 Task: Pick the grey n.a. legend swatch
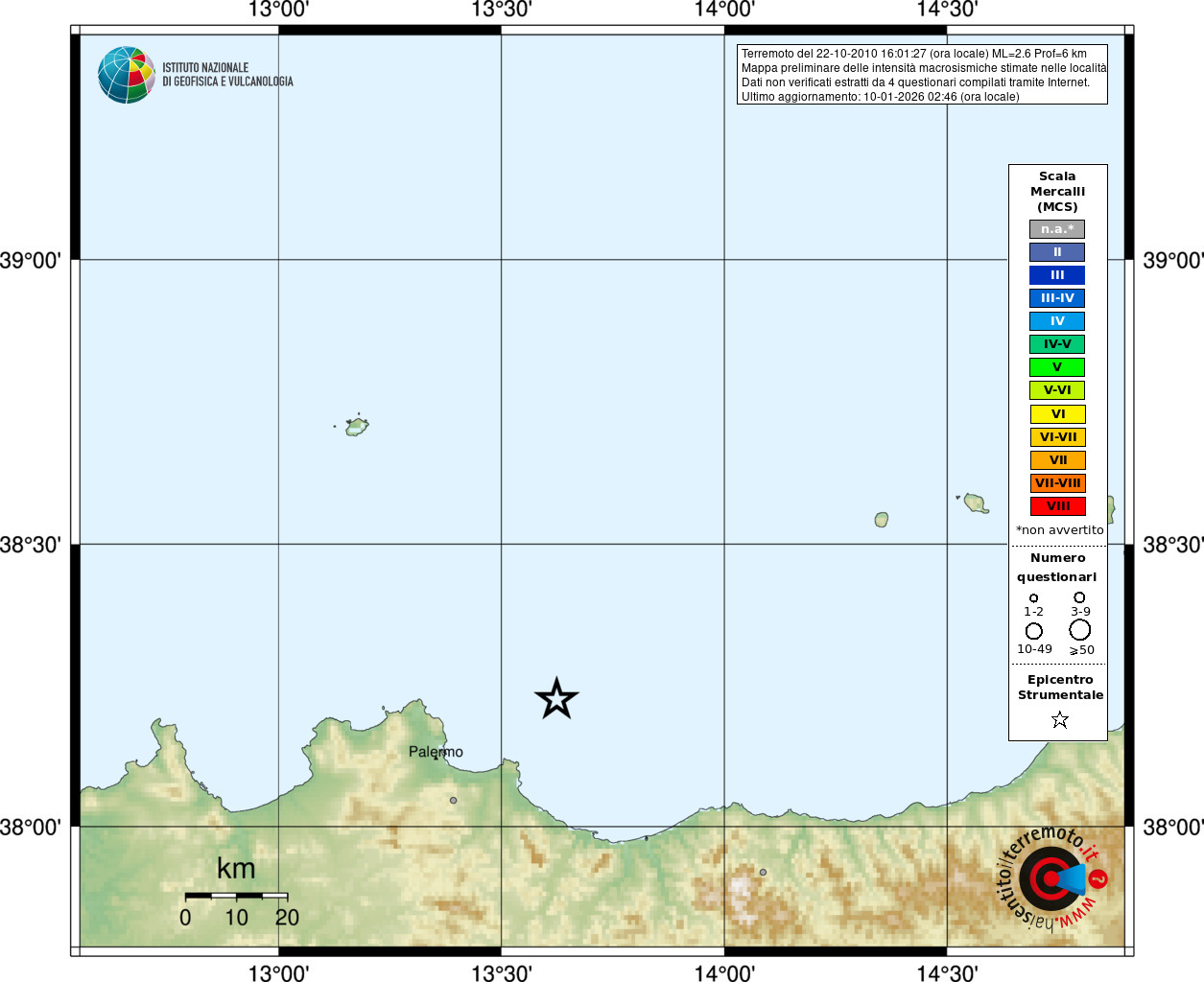[x=1057, y=229]
